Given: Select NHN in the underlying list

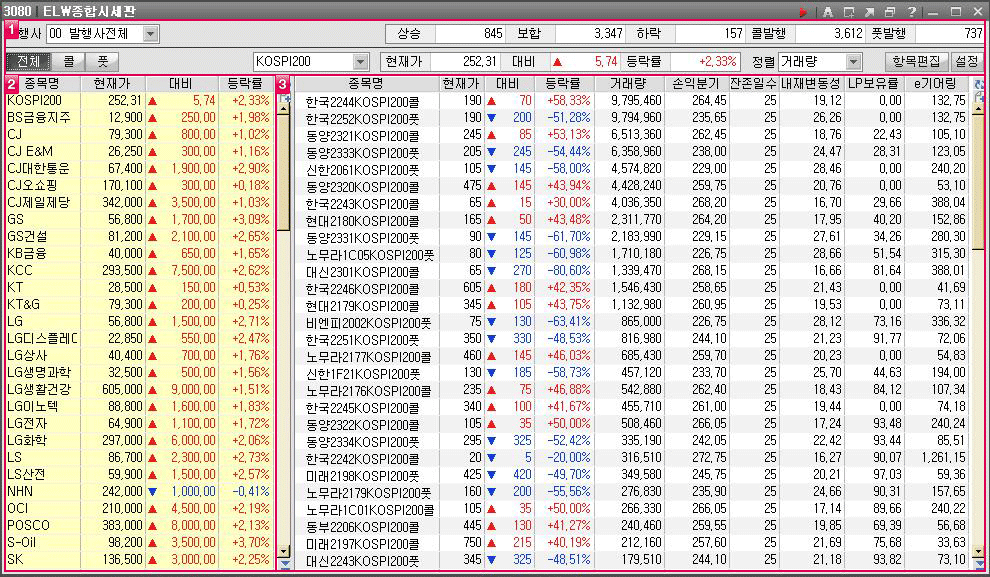Looking at the screenshot, I should (x=139, y=491).
